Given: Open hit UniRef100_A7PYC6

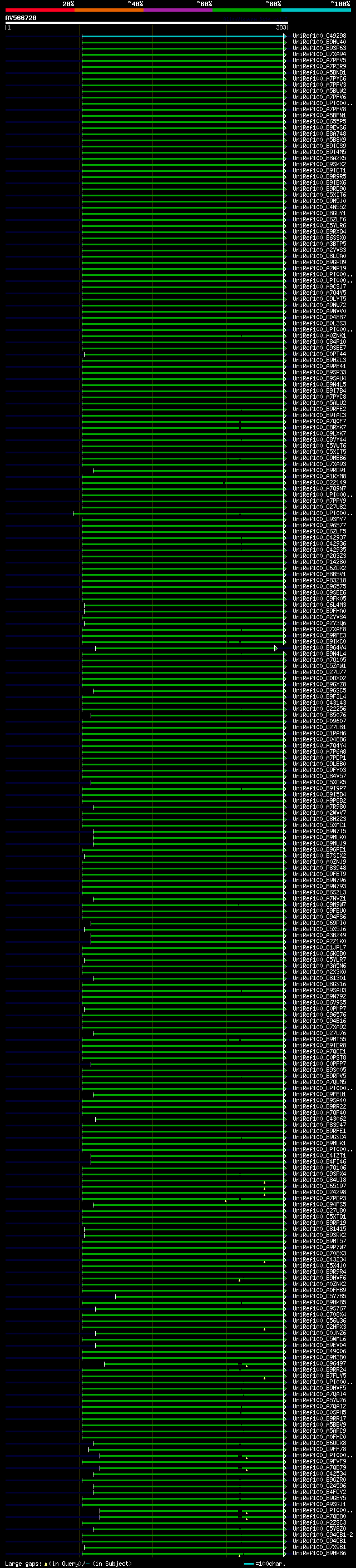Looking at the screenshot, I should tap(319, 78).
